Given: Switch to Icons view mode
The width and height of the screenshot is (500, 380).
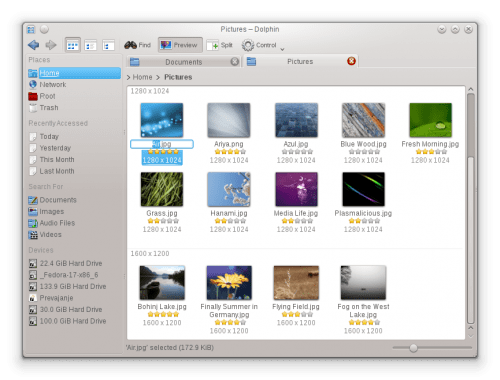Looking at the screenshot, I should (73, 45).
